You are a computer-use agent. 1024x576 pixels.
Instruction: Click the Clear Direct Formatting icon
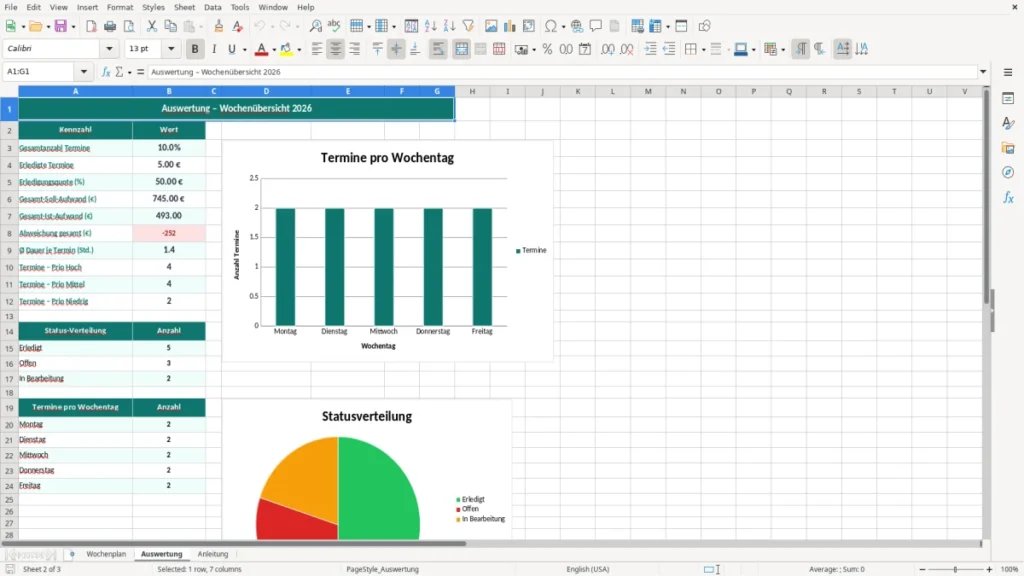[238, 26]
